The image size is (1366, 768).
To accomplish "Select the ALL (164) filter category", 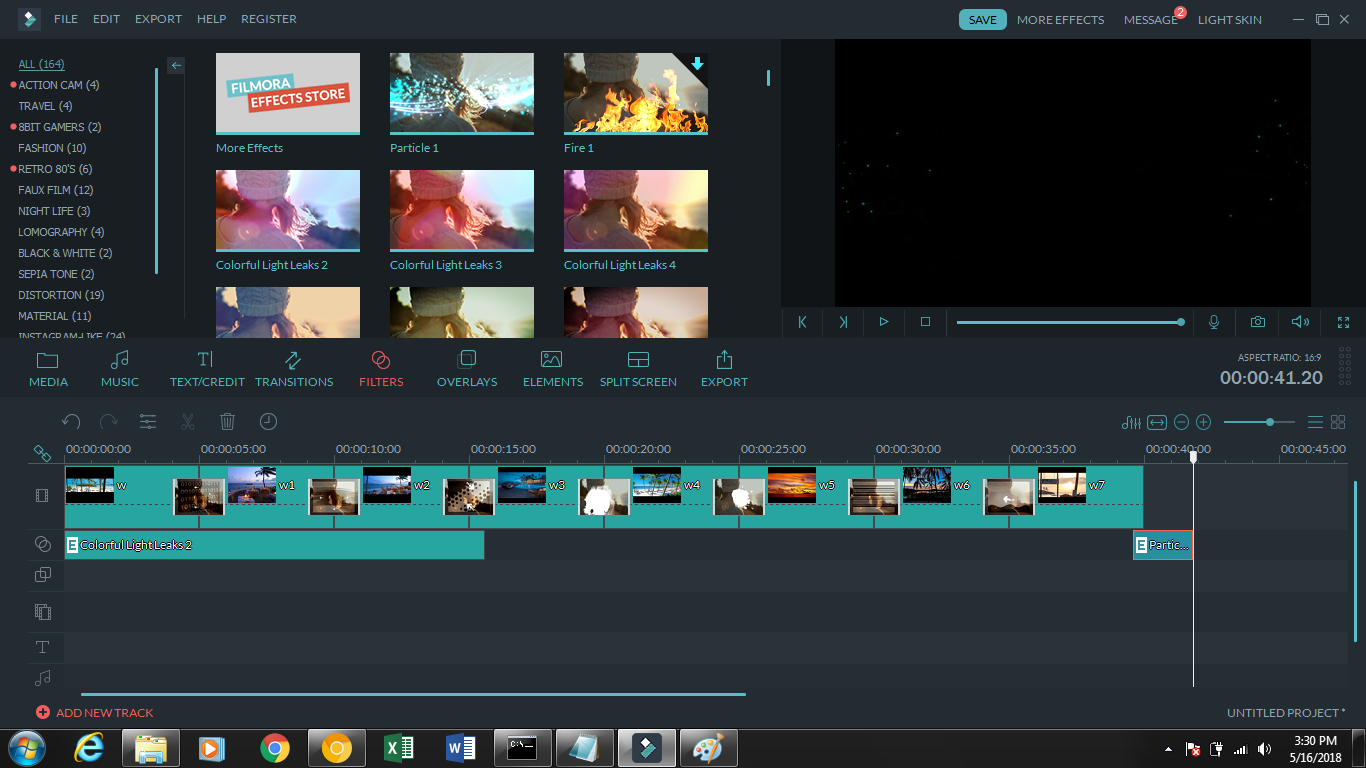I will click(x=41, y=64).
